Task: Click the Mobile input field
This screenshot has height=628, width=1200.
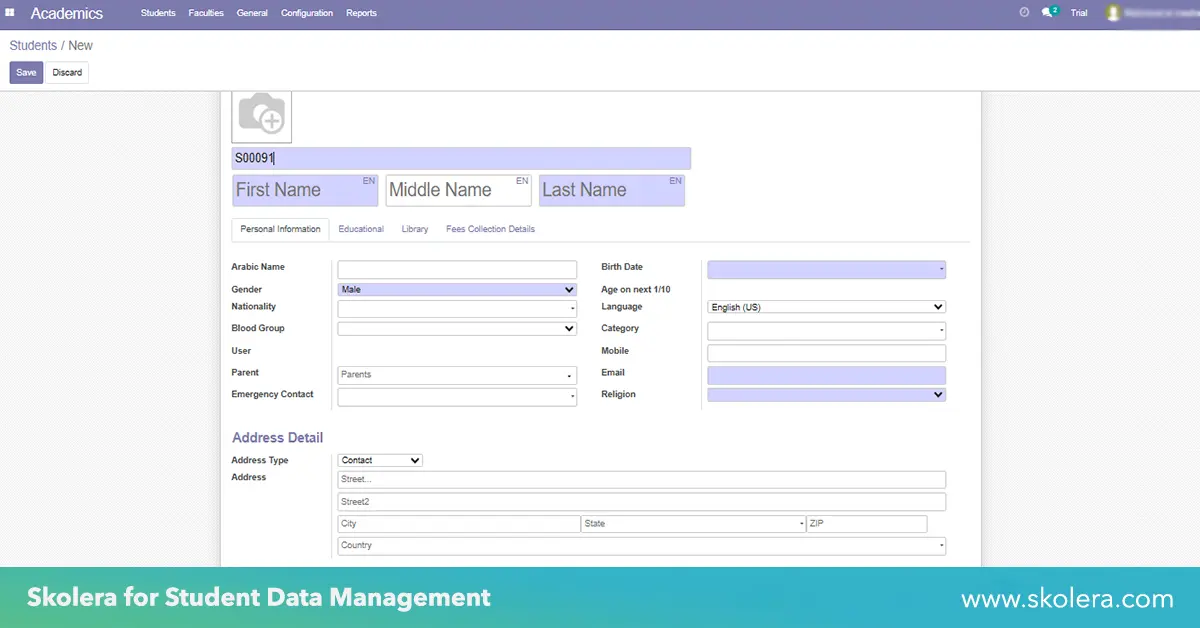Action: (826, 353)
